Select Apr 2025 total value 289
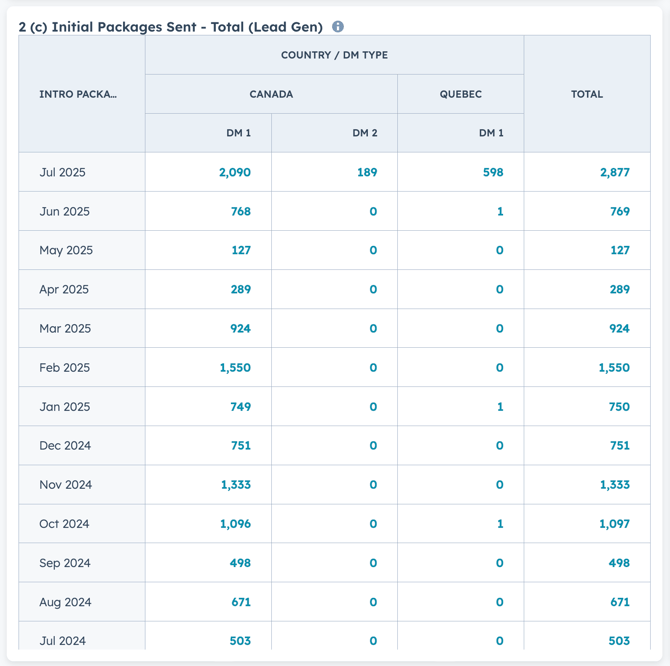Image resolution: width=670 pixels, height=666 pixels. (620, 289)
